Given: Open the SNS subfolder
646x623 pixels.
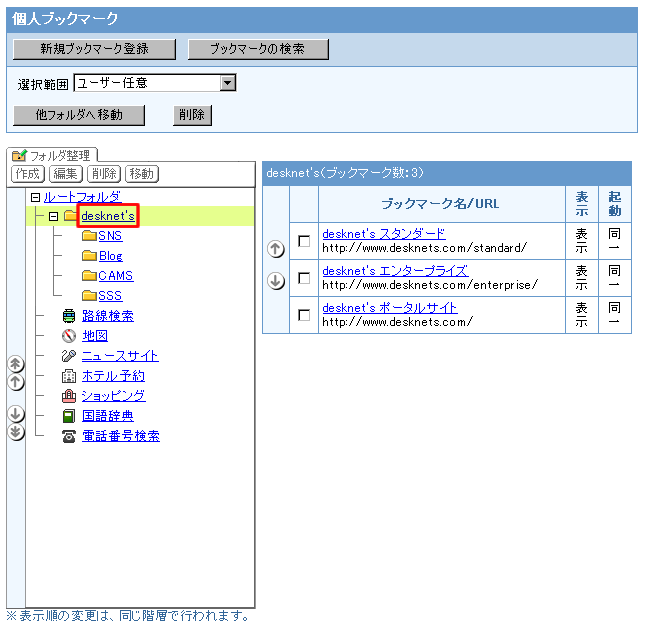Looking at the screenshot, I should tap(110, 236).
